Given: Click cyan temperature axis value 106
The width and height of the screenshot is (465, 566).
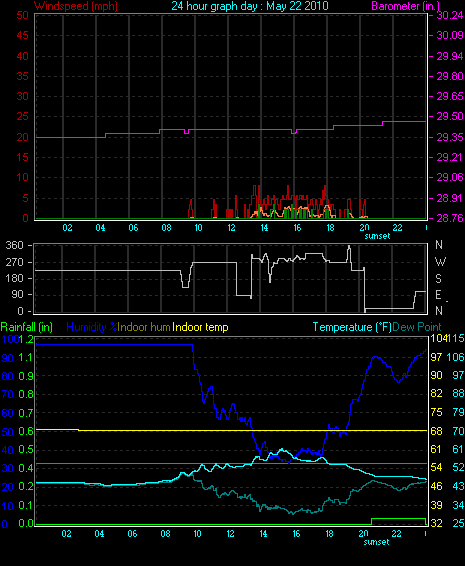Looking at the screenshot, I should [x=456, y=357].
